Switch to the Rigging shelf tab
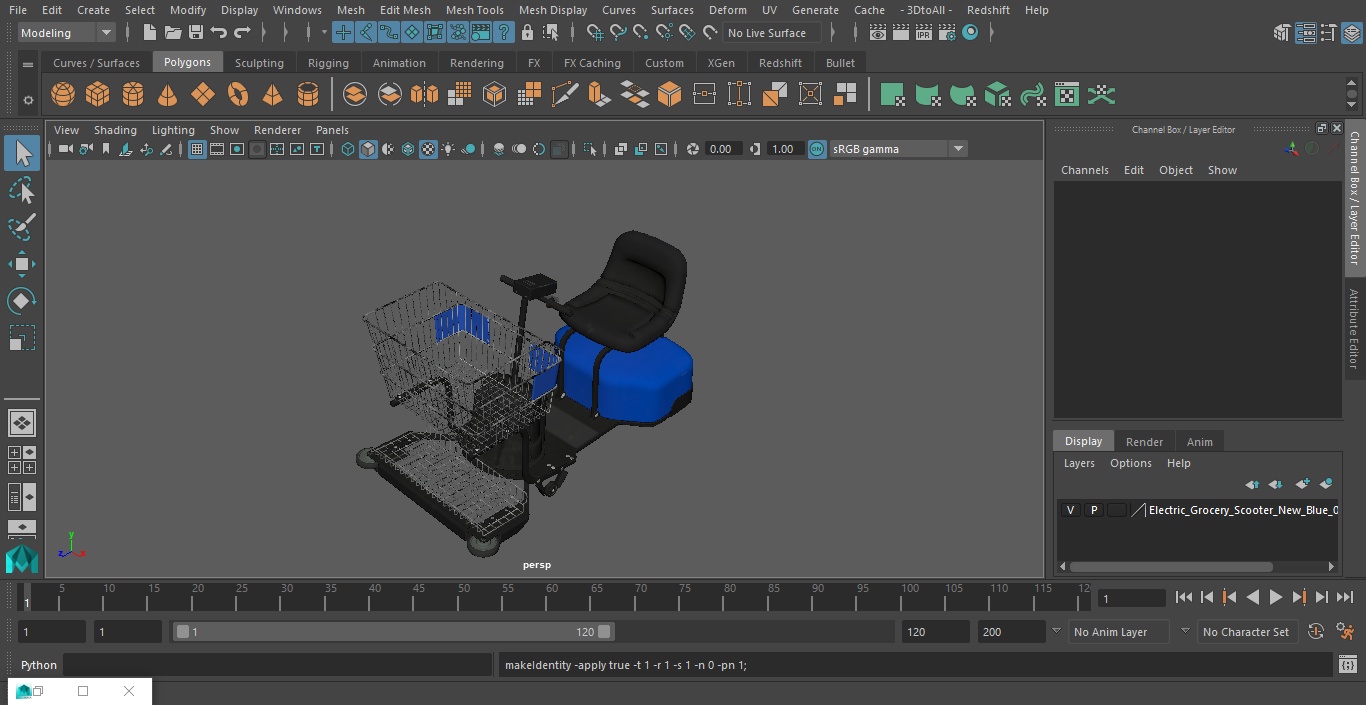This screenshot has height=705, width=1366. [328, 62]
